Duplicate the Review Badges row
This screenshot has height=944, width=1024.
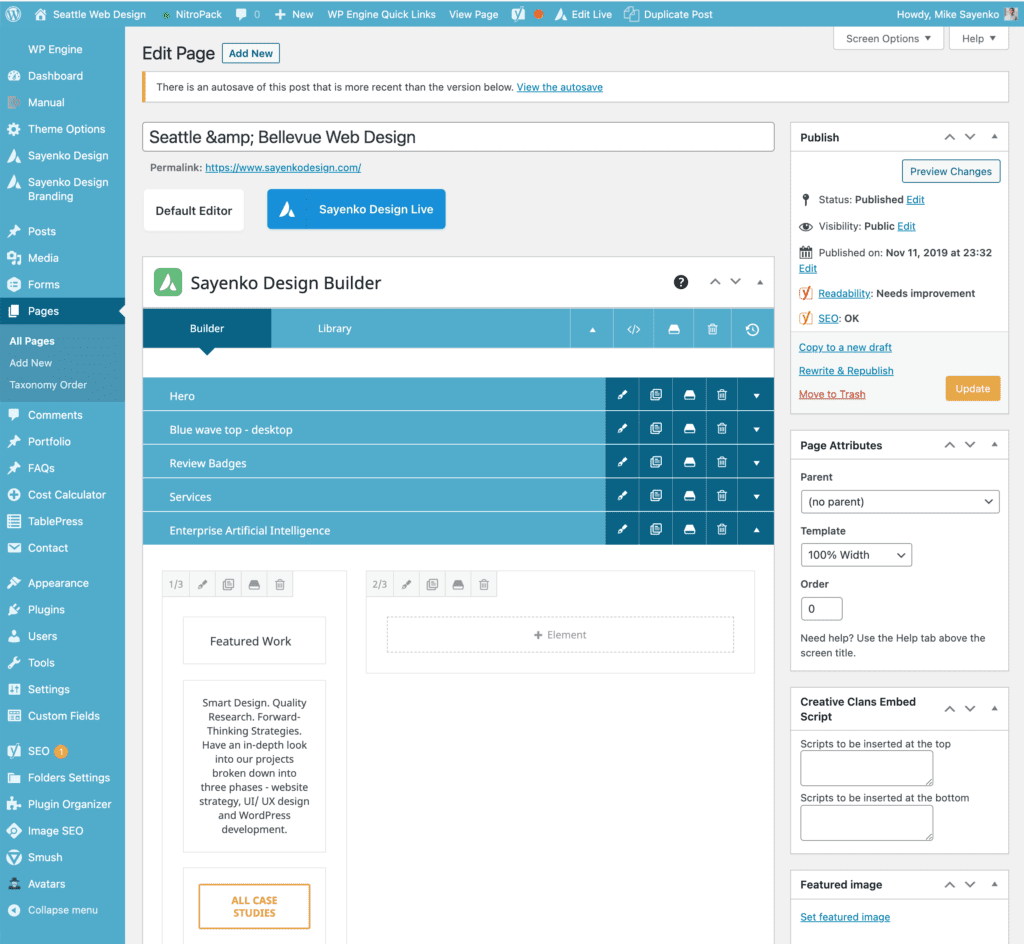click(x=655, y=462)
